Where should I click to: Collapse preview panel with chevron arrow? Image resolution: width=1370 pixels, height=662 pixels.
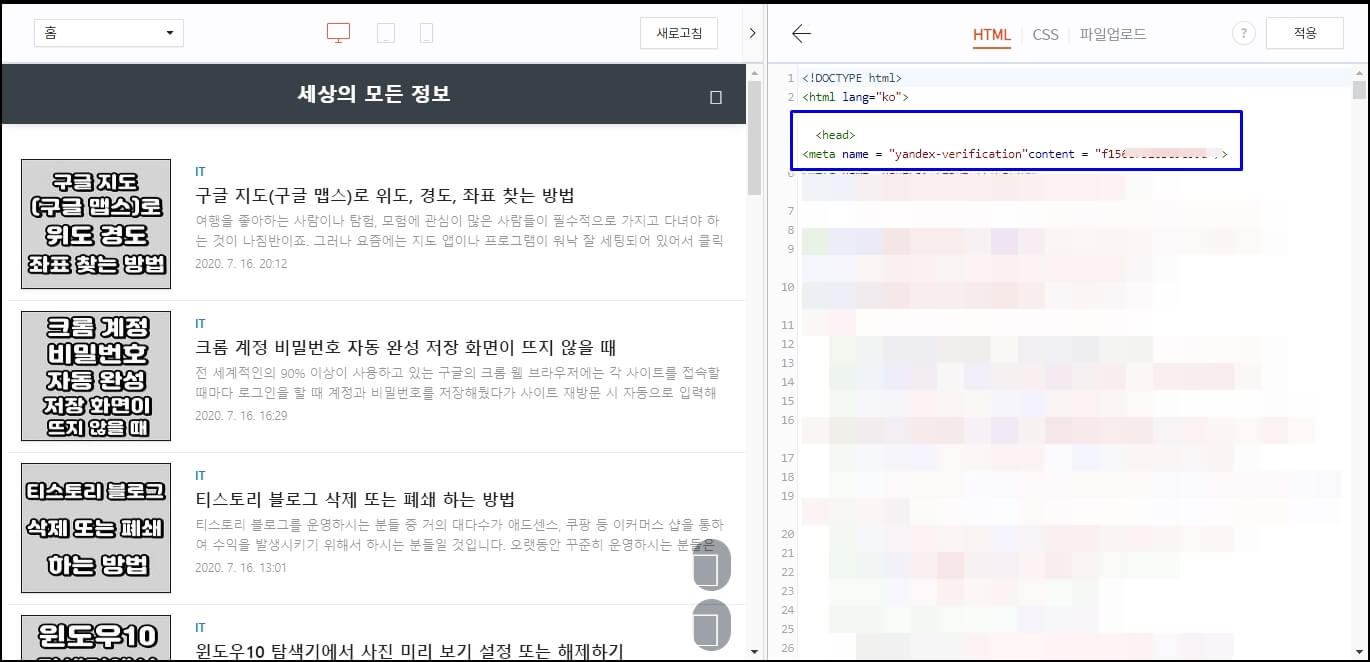pos(752,33)
